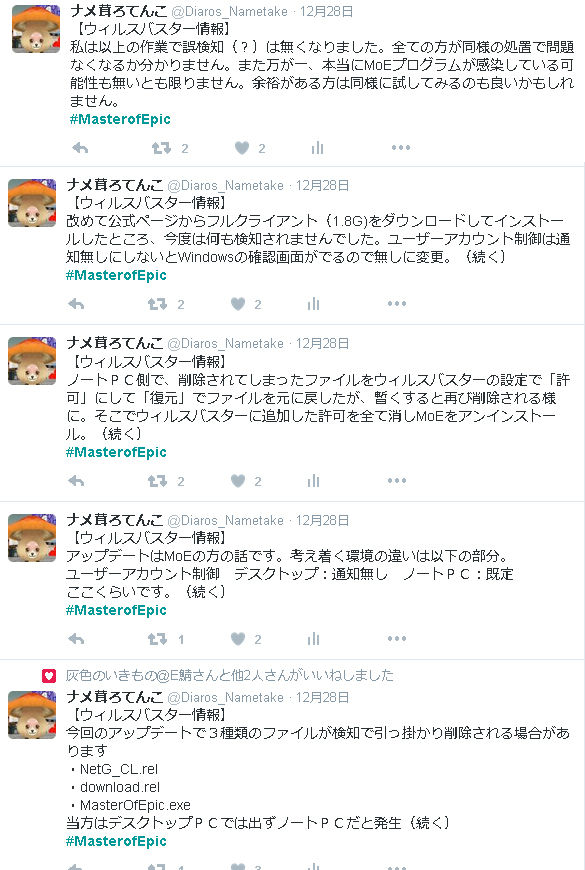Retweet the tweet starting アップデートはMoEの方の話です

[x=158, y=639]
